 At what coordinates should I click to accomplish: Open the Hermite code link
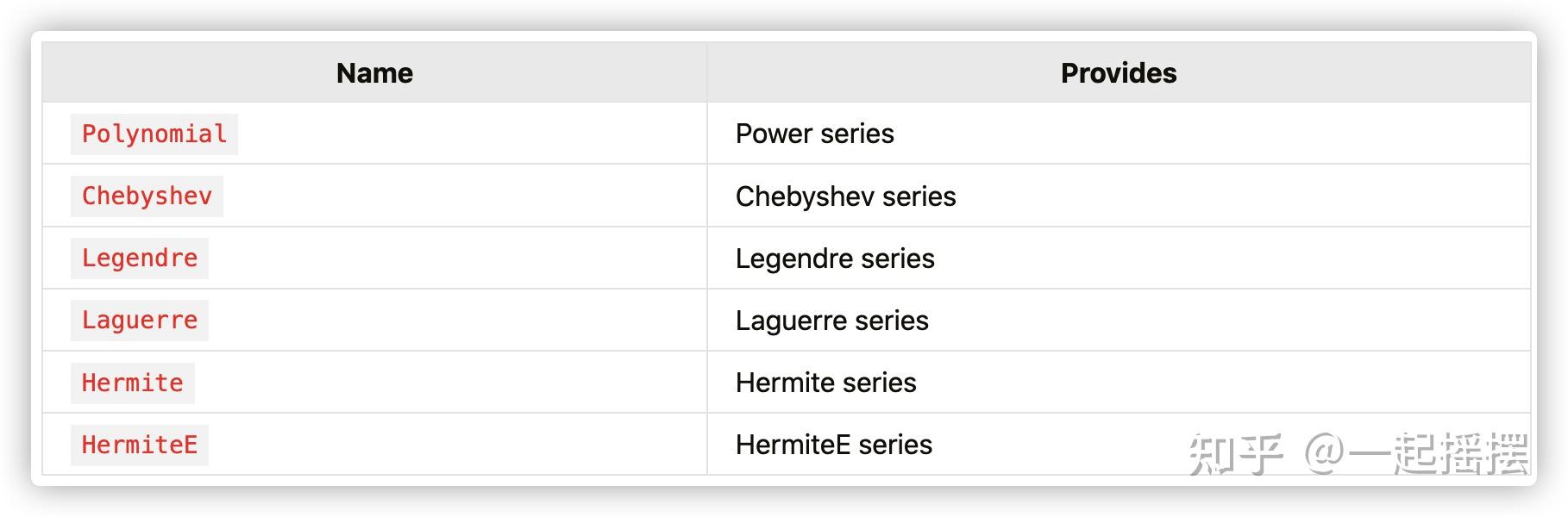pyautogui.click(x=132, y=383)
